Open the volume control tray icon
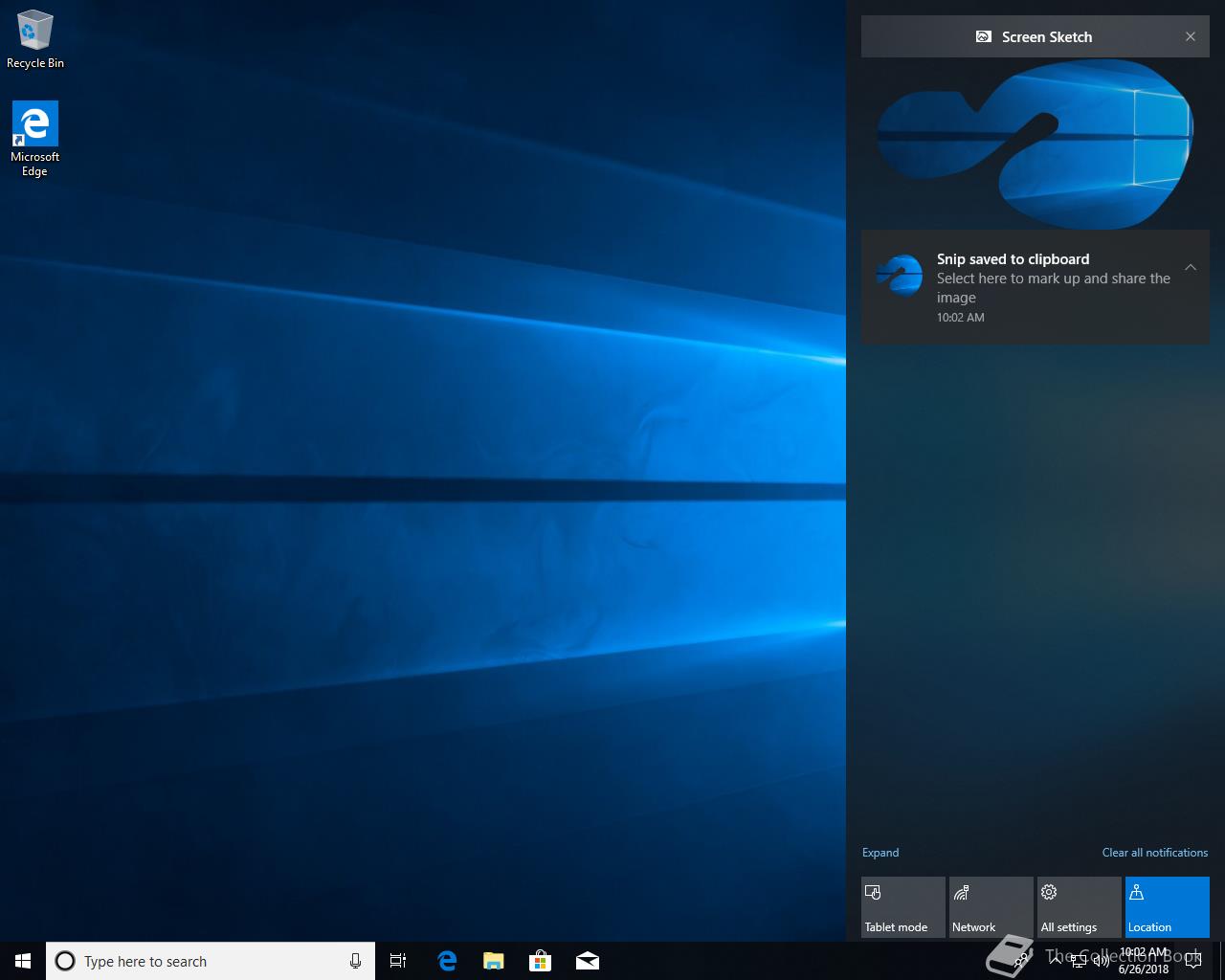Viewport: 1225px width, 980px height. pos(1101,961)
